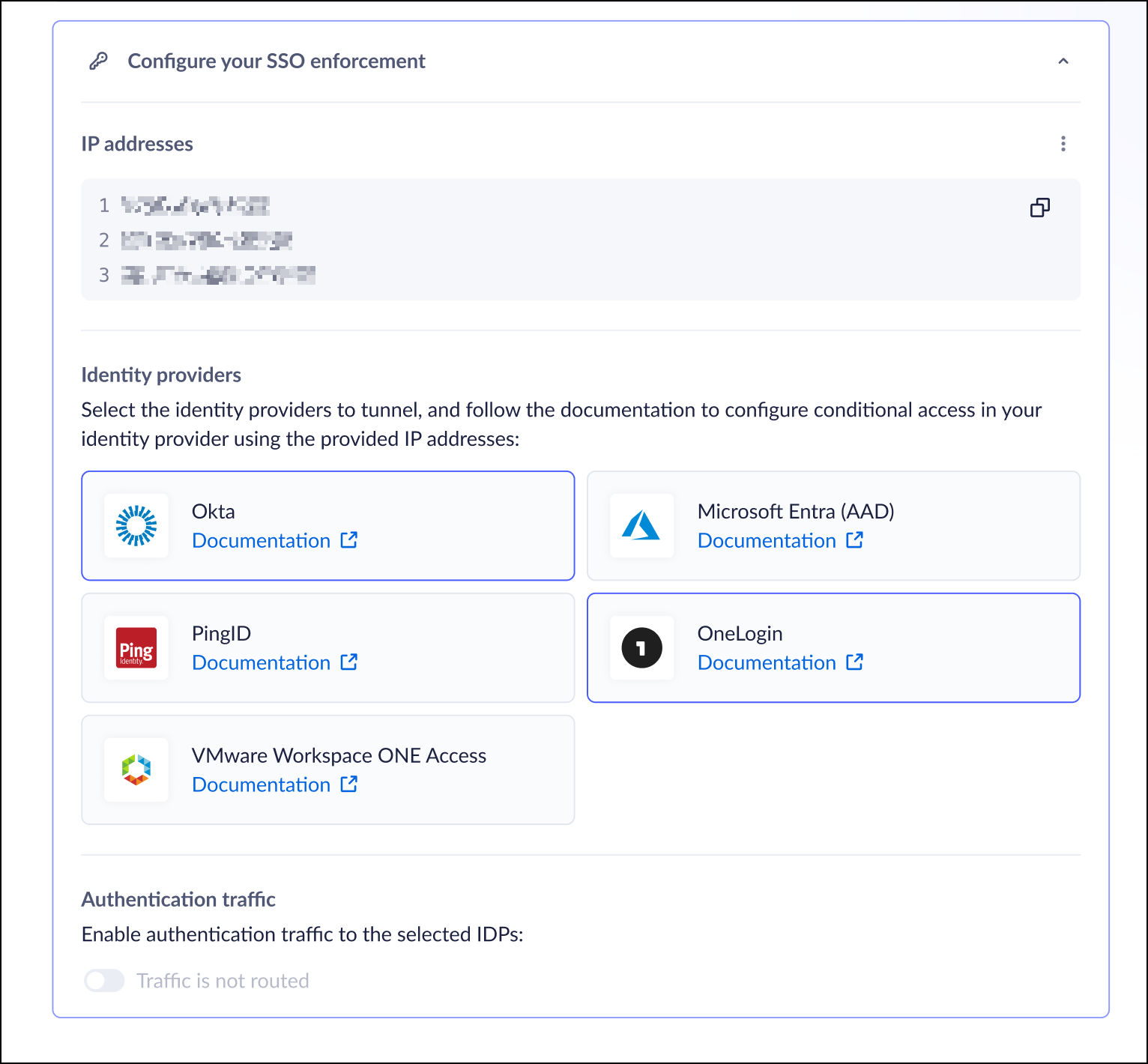This screenshot has height=1064, width=1148.
Task: Click the Microsoft Entra logo icon
Action: [x=641, y=526]
